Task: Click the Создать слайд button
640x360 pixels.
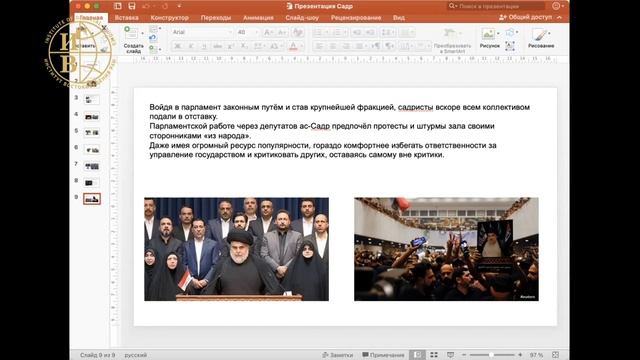Action: 133,40
